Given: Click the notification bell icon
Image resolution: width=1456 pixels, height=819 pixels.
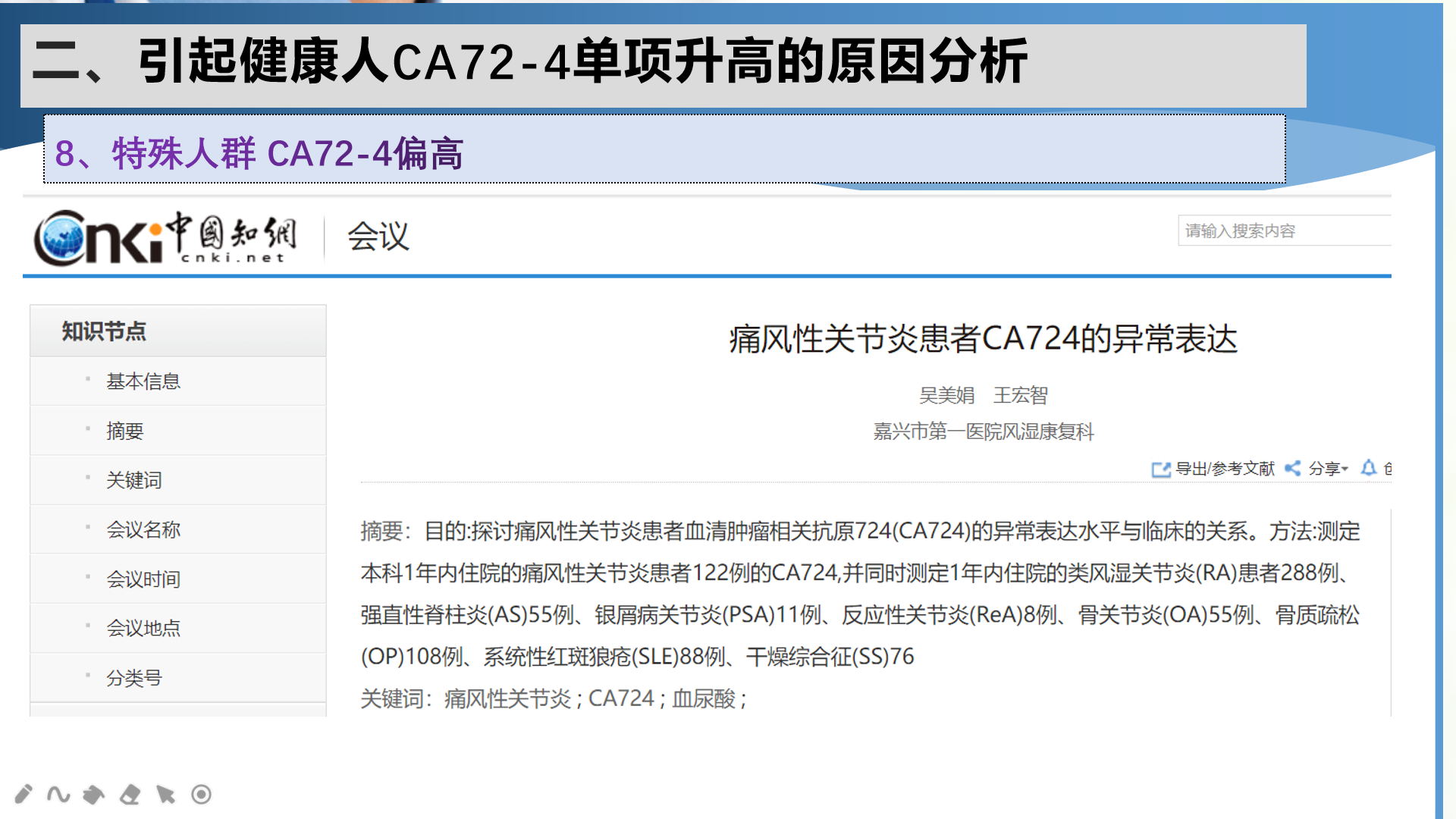Looking at the screenshot, I should click(x=1368, y=469).
